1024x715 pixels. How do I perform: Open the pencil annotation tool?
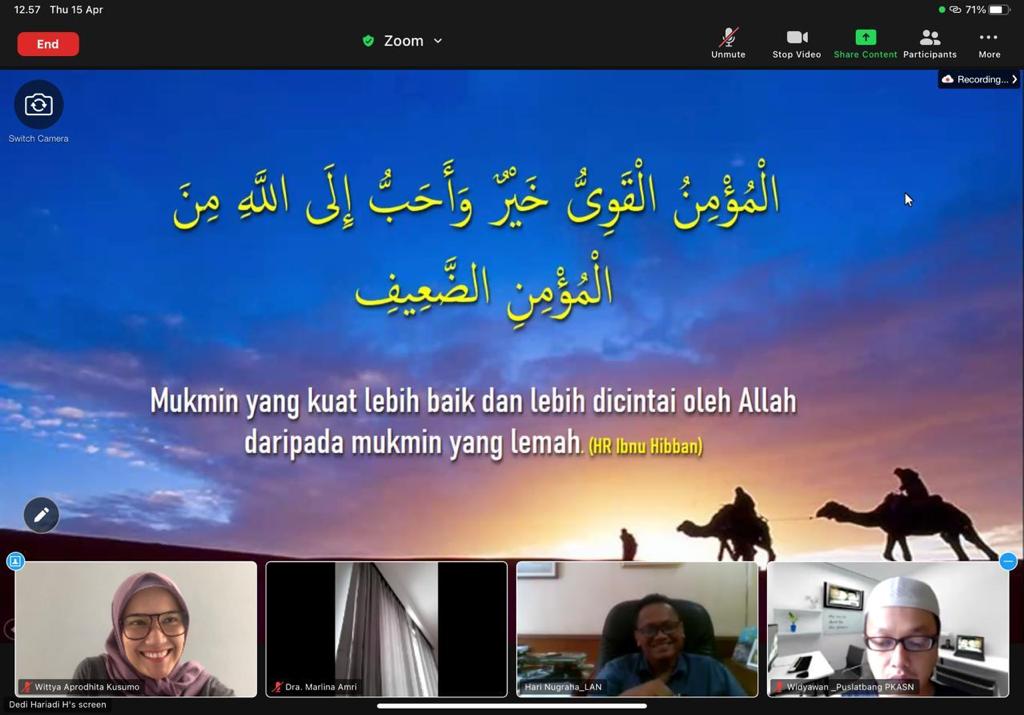41,515
